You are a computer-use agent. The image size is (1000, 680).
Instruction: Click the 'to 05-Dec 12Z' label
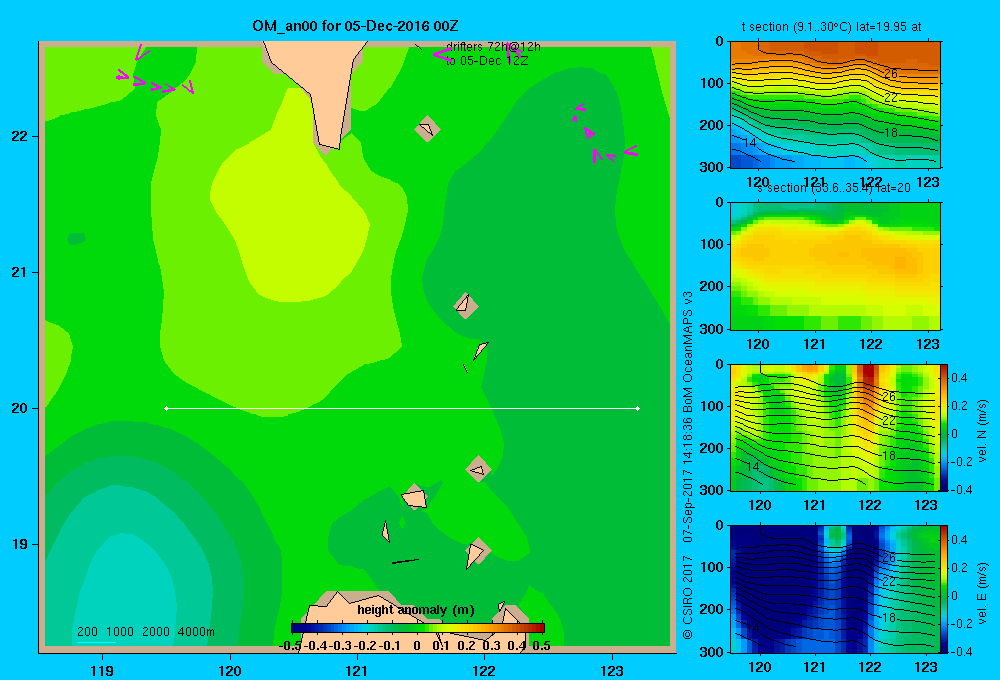[x=487, y=61]
